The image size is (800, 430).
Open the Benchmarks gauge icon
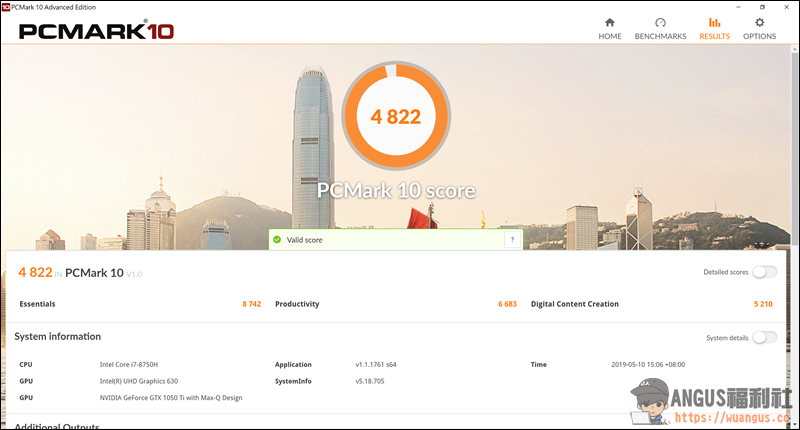660,23
